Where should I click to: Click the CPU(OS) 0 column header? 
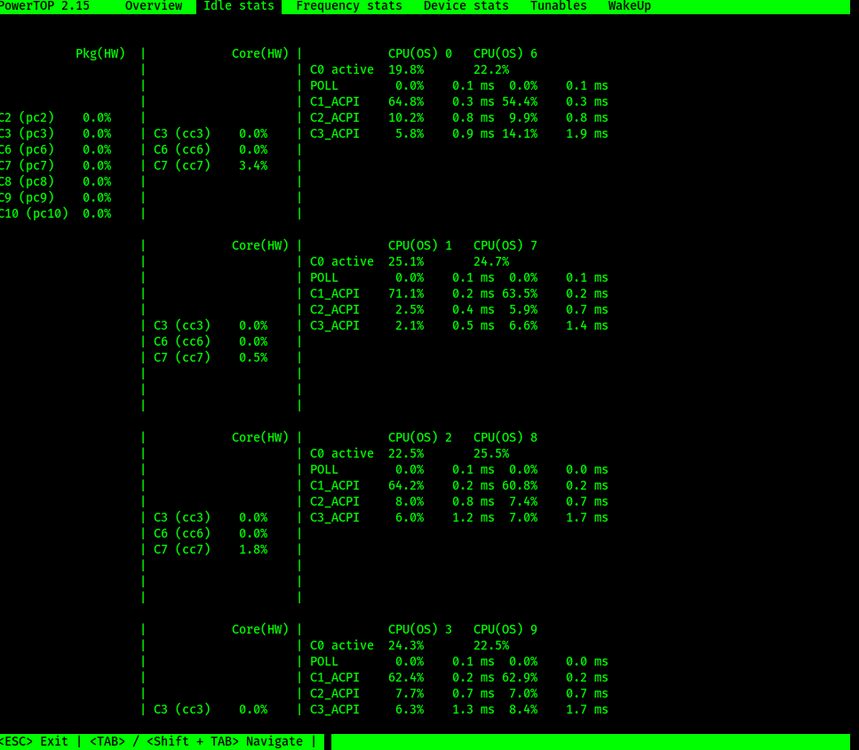420,54
